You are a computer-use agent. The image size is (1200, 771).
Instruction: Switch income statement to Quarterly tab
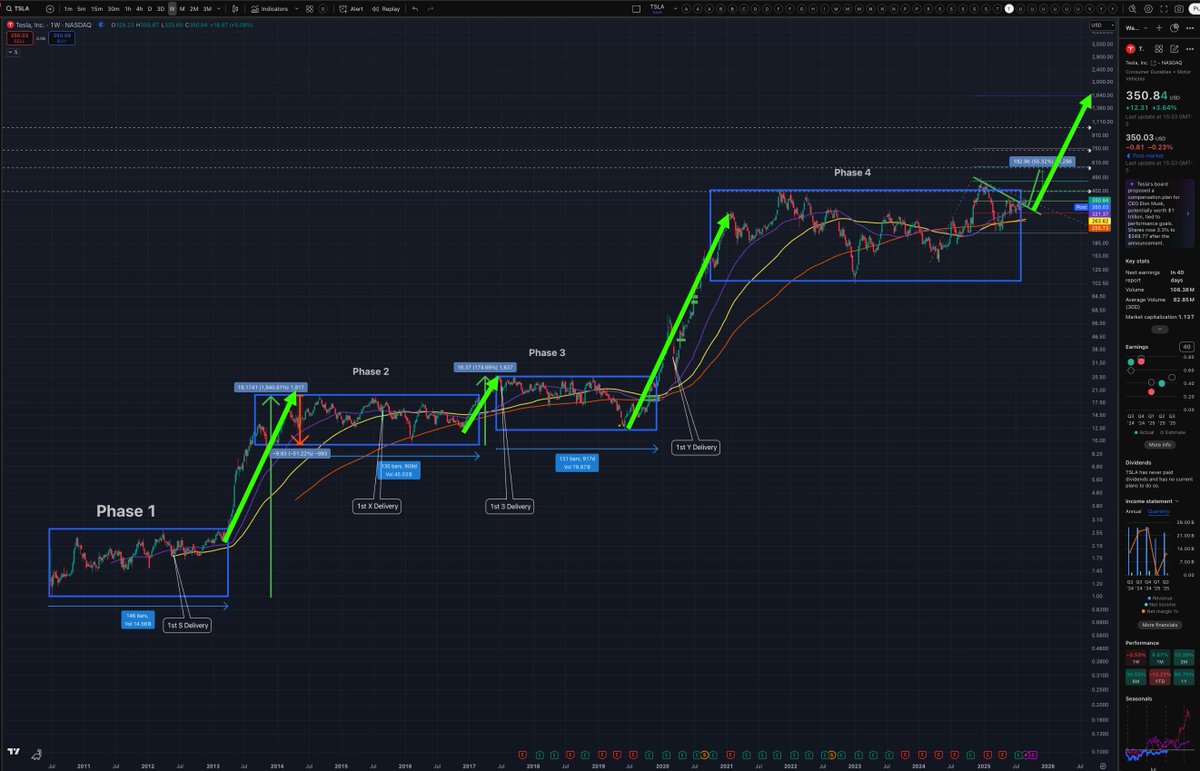(x=1158, y=511)
